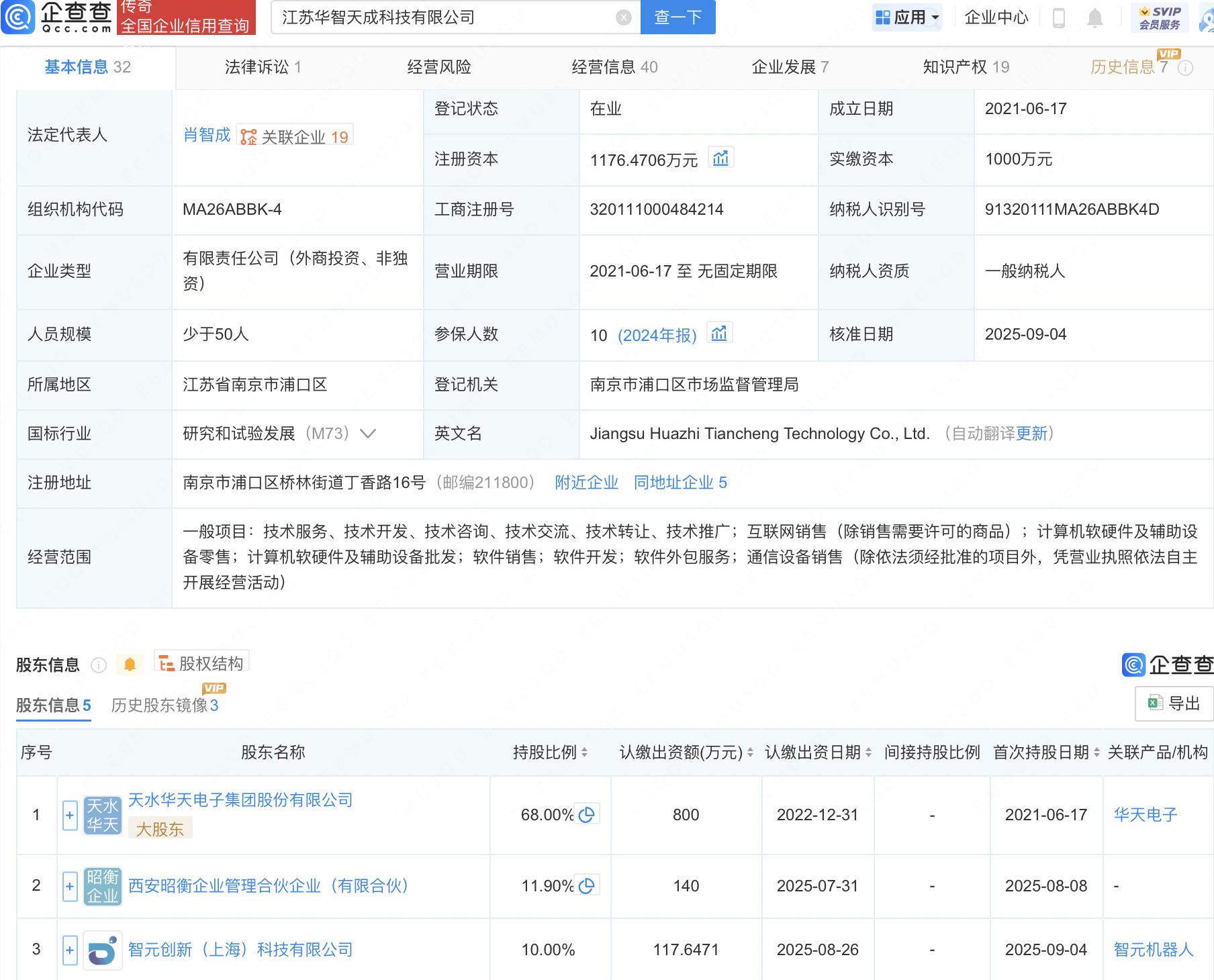The width and height of the screenshot is (1214, 980).
Task: Open legal representative 肖智成 profile link
Action: coord(206,135)
